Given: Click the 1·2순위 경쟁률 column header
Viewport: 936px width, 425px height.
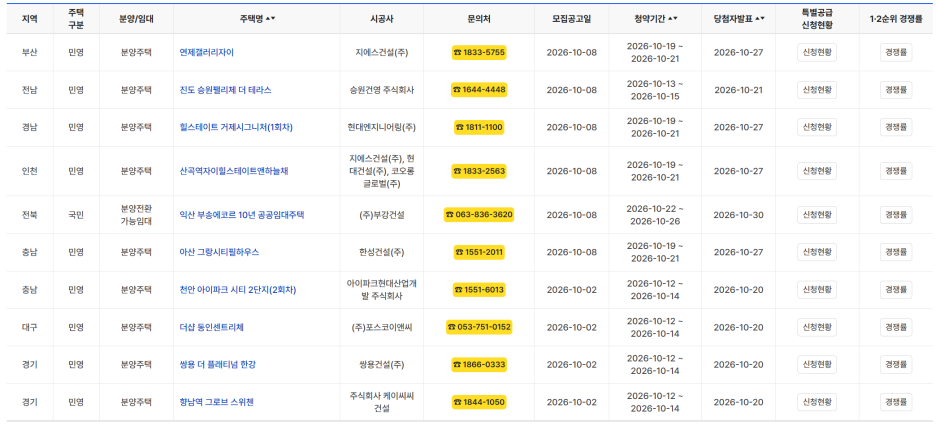Looking at the screenshot, I should coord(897,19).
